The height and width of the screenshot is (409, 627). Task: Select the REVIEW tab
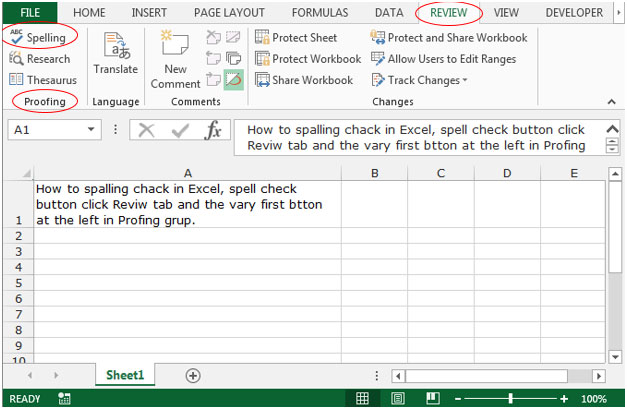pos(449,13)
